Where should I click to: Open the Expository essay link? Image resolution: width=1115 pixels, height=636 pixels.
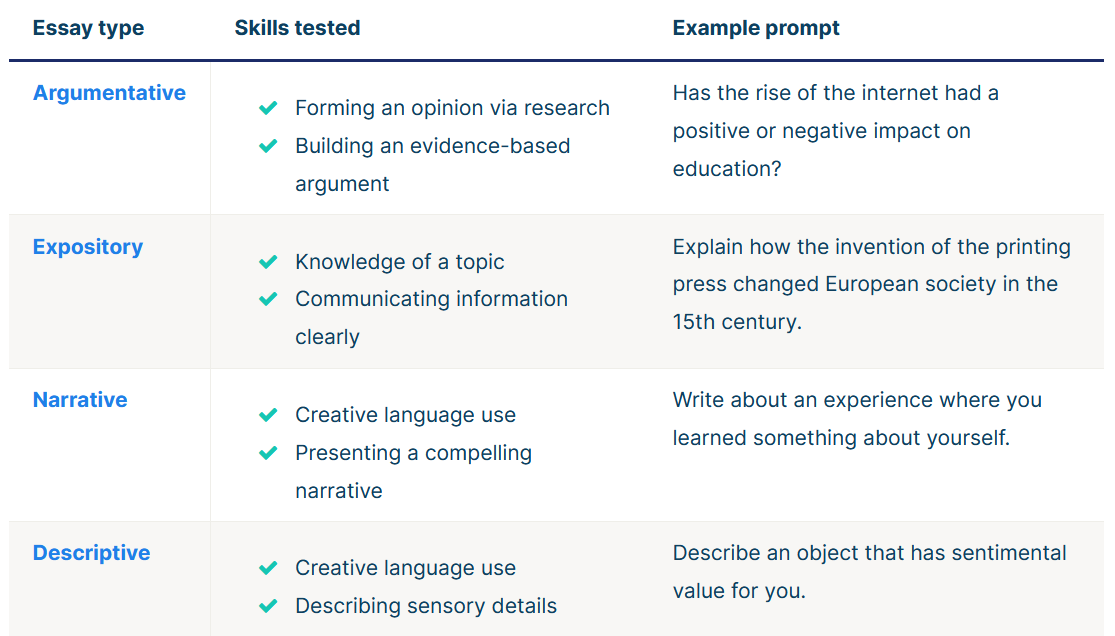click(88, 247)
